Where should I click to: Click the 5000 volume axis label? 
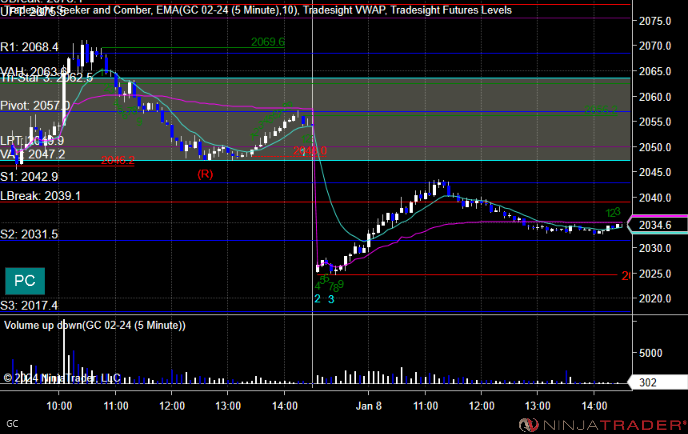[651, 353]
